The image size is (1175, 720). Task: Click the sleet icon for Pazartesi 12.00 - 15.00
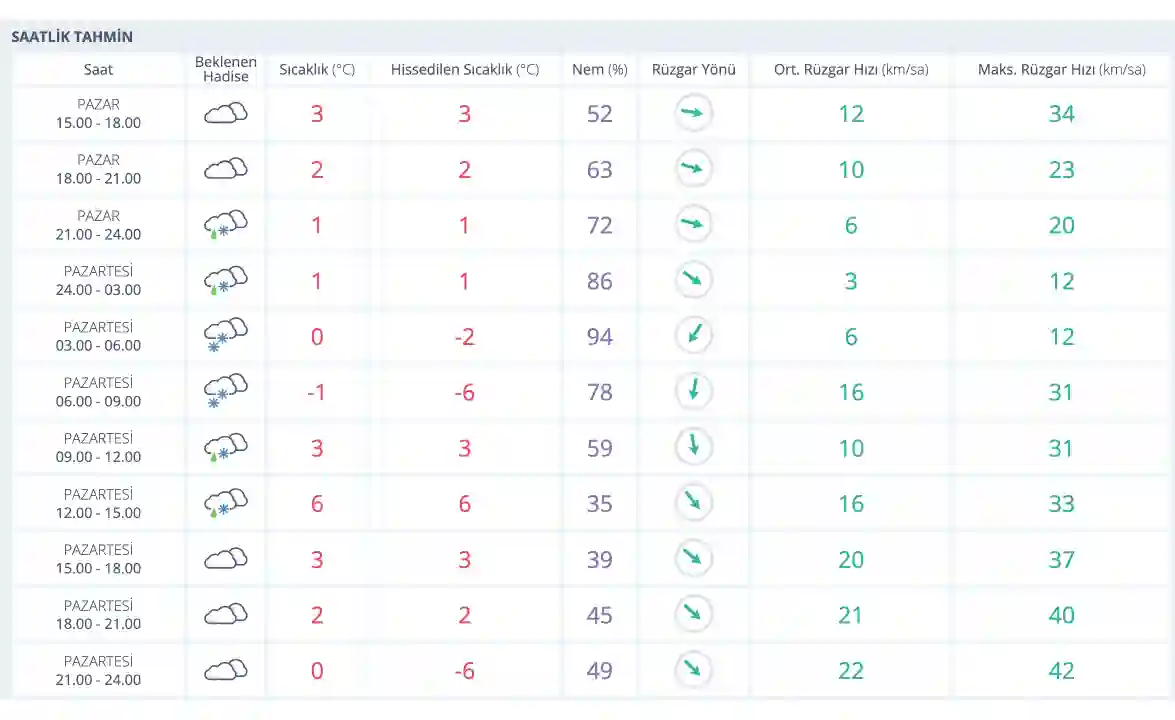pyautogui.click(x=225, y=503)
